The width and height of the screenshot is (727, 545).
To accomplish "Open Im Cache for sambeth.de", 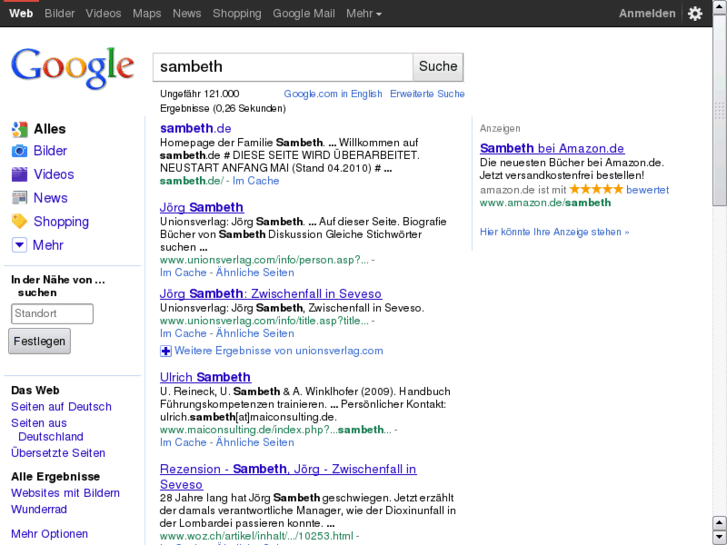I will point(255,181).
